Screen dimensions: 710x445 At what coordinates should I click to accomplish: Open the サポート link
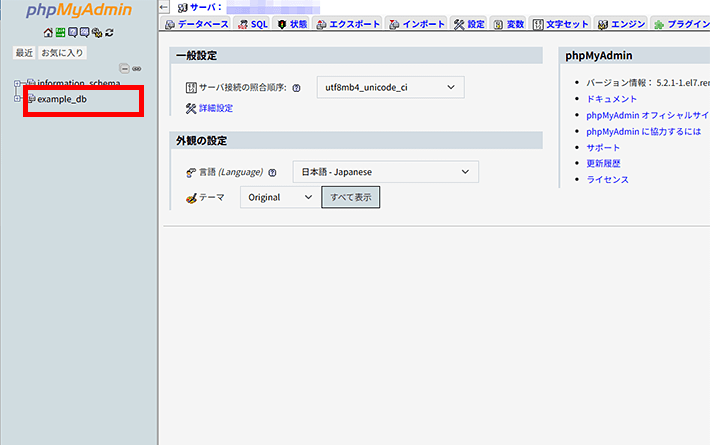click(603, 148)
